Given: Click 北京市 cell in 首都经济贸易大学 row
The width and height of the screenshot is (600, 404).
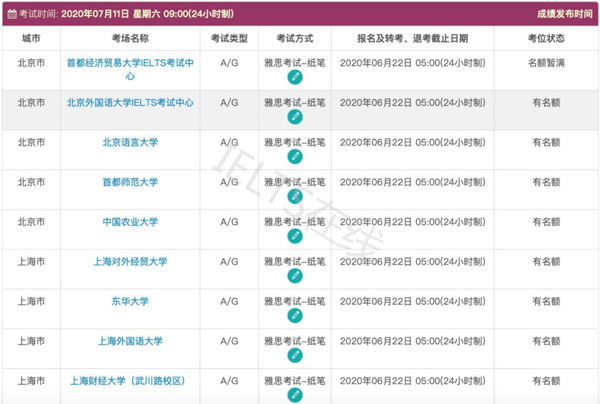Looking at the screenshot, I should point(31,63).
